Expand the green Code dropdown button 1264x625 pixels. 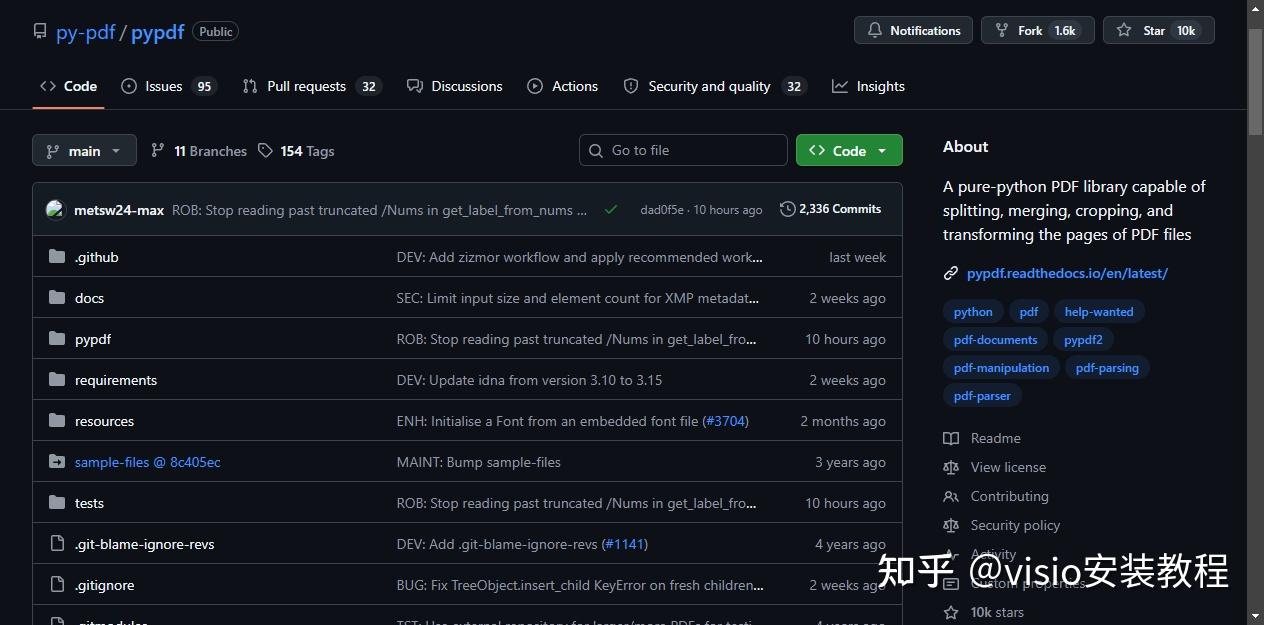coord(849,150)
